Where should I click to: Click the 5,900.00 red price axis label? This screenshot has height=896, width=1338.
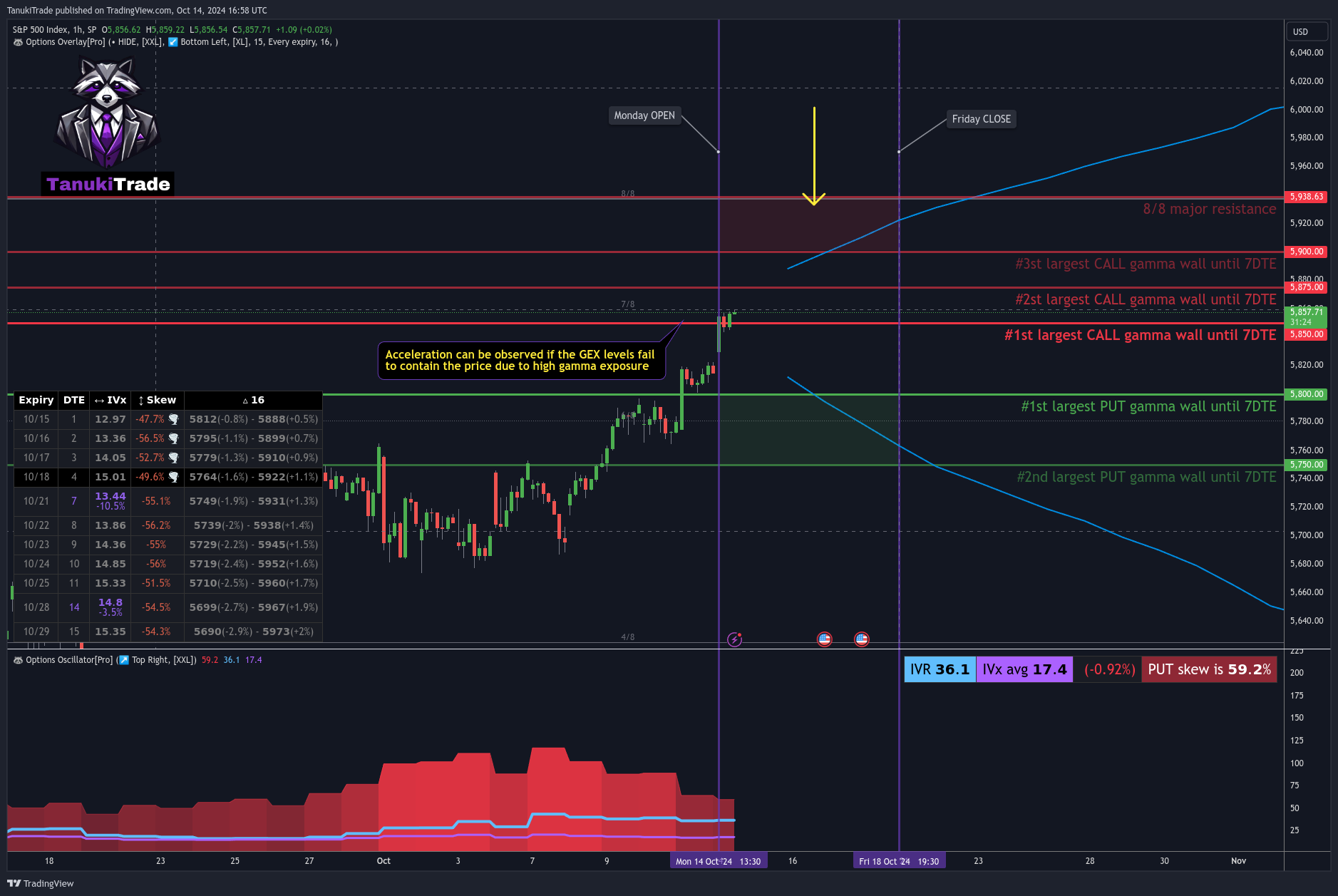[1306, 252]
